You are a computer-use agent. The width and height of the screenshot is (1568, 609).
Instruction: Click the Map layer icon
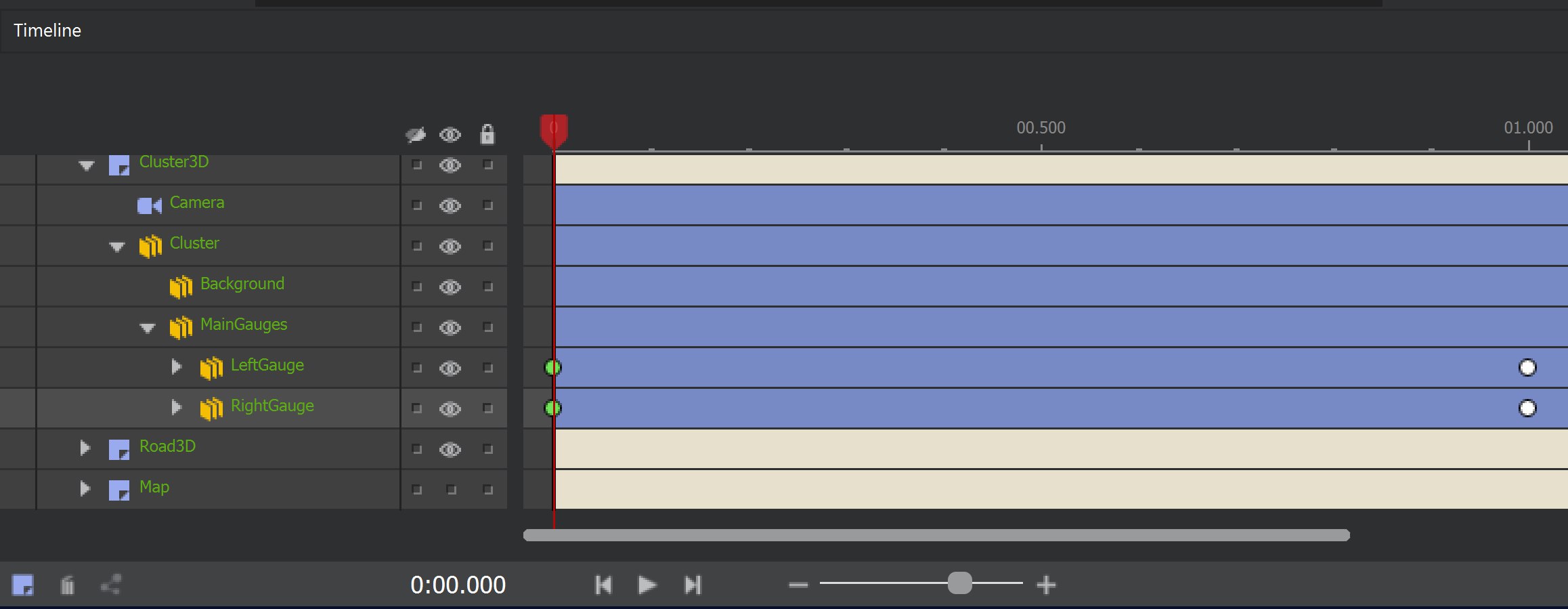(x=119, y=490)
